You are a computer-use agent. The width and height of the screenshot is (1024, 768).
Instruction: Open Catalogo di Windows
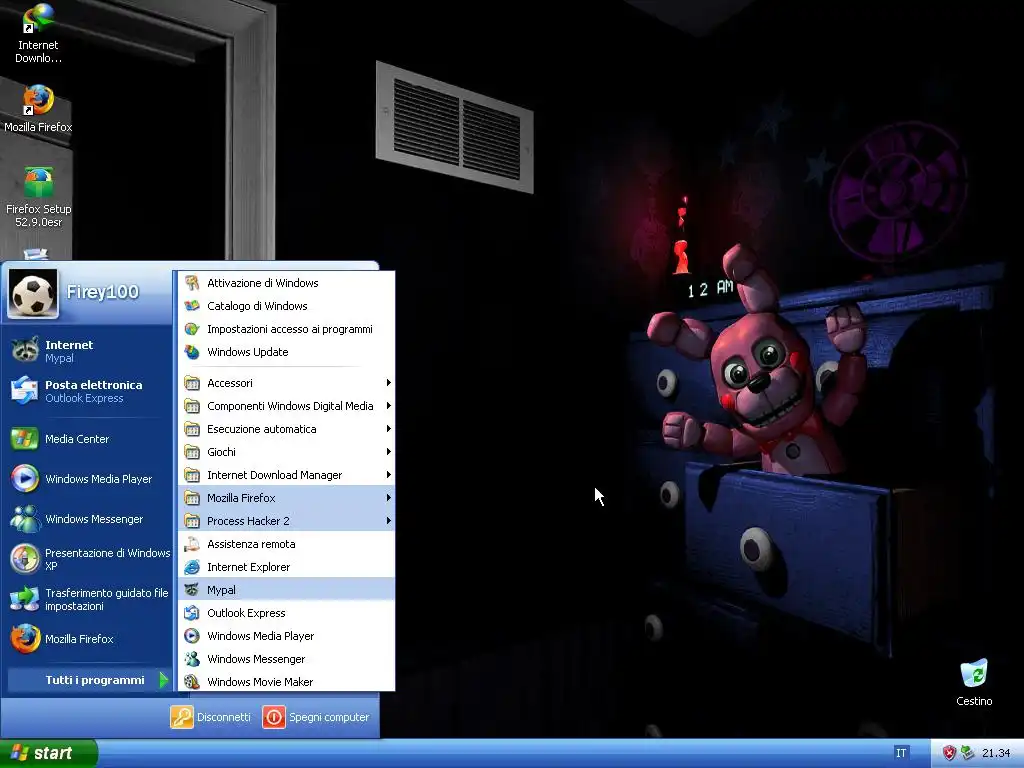click(x=287, y=306)
